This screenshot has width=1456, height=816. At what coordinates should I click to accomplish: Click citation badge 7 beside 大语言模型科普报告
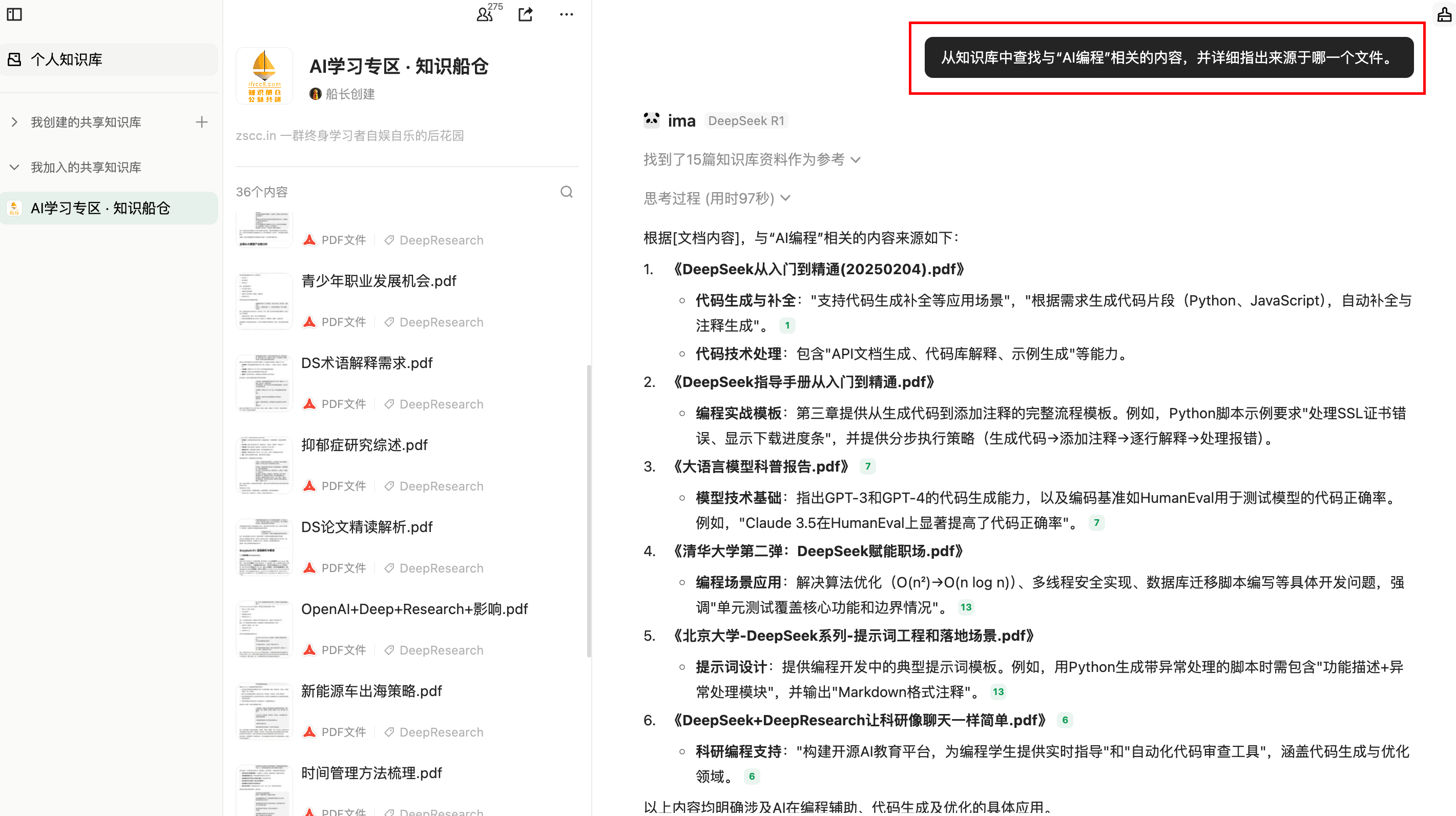(x=868, y=466)
